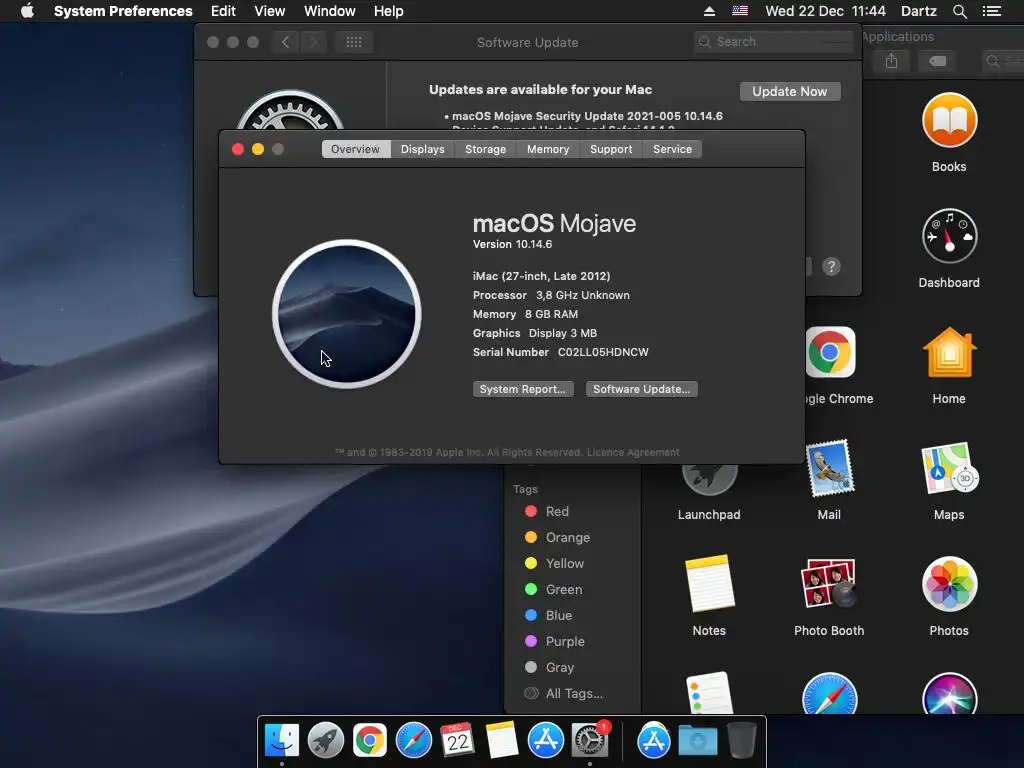The height and width of the screenshot is (768, 1024).
Task: Open Notification Center icon in menu bar
Action: coord(992,11)
